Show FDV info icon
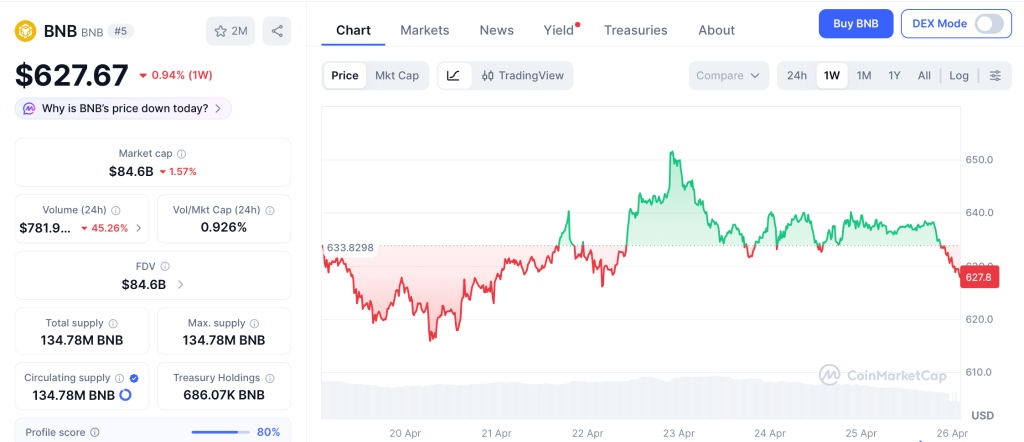 coord(165,266)
